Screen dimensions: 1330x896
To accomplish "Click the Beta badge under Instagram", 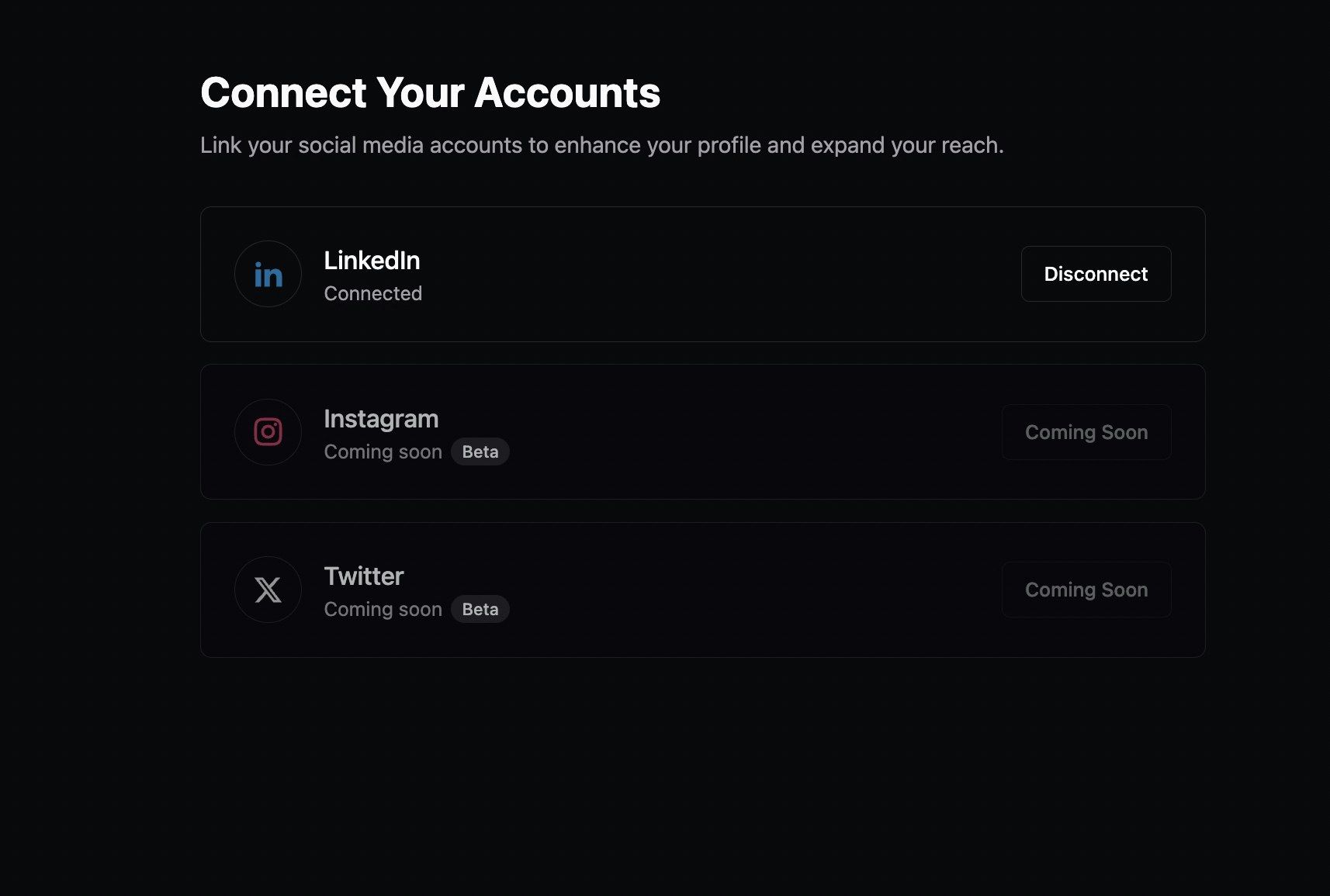I will pyautogui.click(x=480, y=451).
